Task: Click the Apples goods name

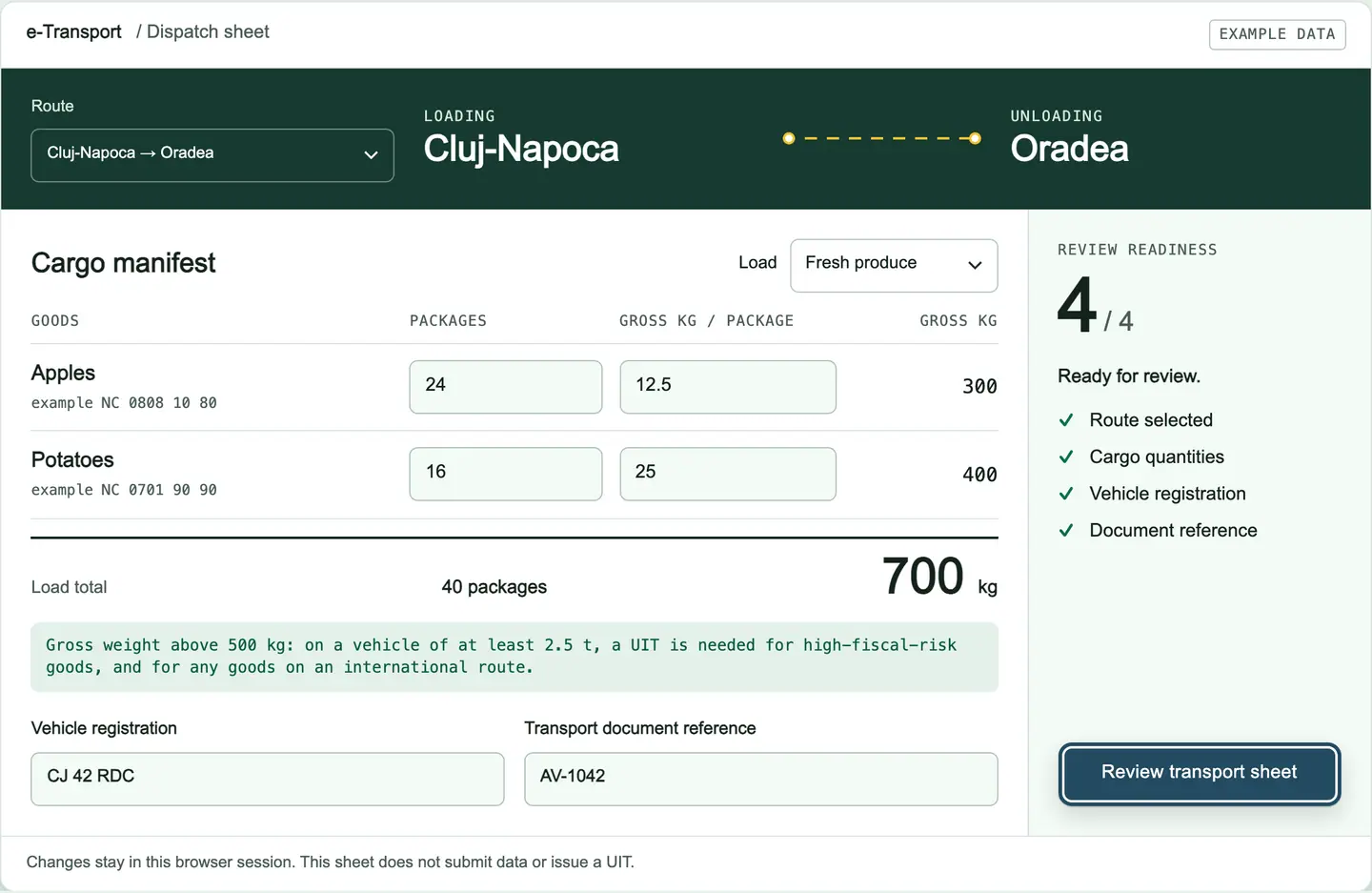Action: click(x=64, y=373)
